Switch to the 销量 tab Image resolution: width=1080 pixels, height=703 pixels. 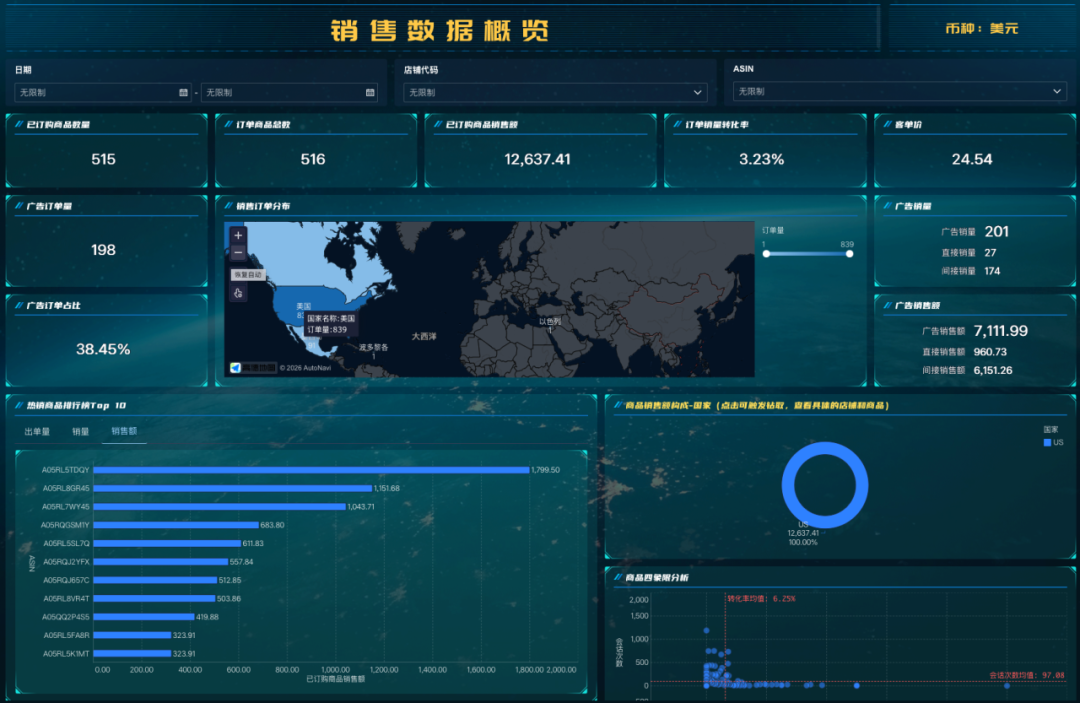pos(81,432)
